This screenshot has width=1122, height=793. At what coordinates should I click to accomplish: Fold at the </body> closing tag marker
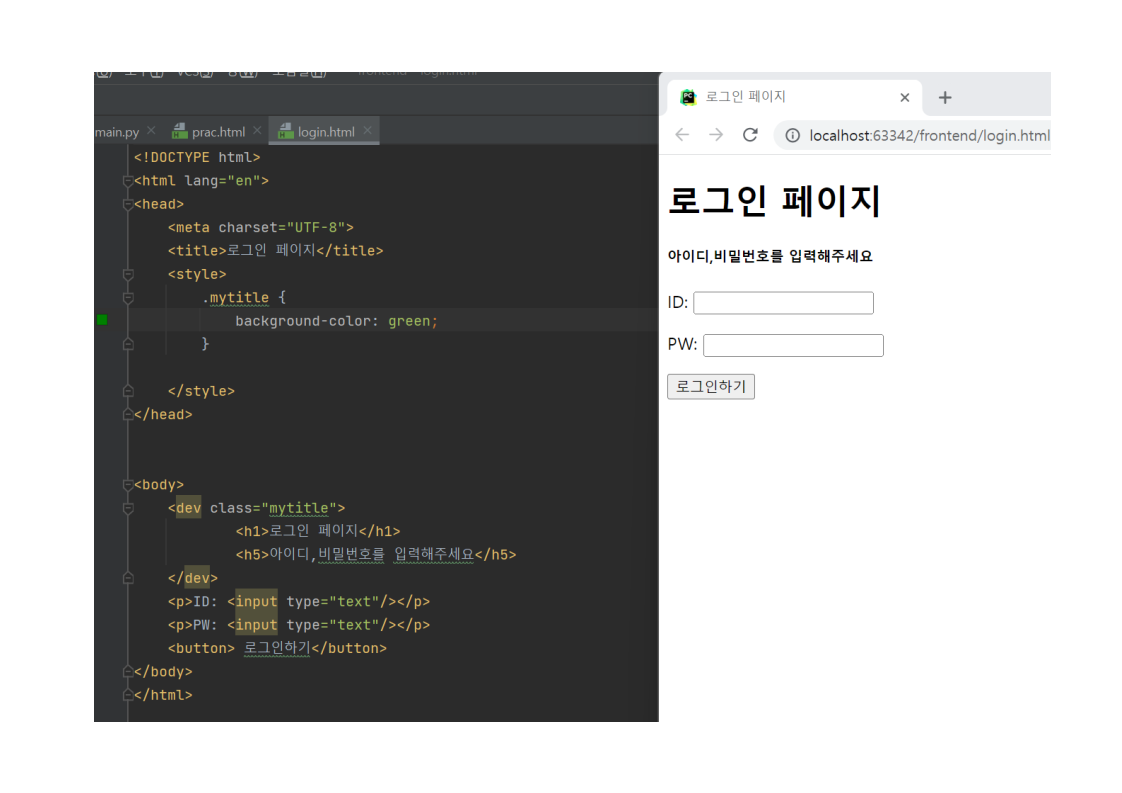coord(128,671)
